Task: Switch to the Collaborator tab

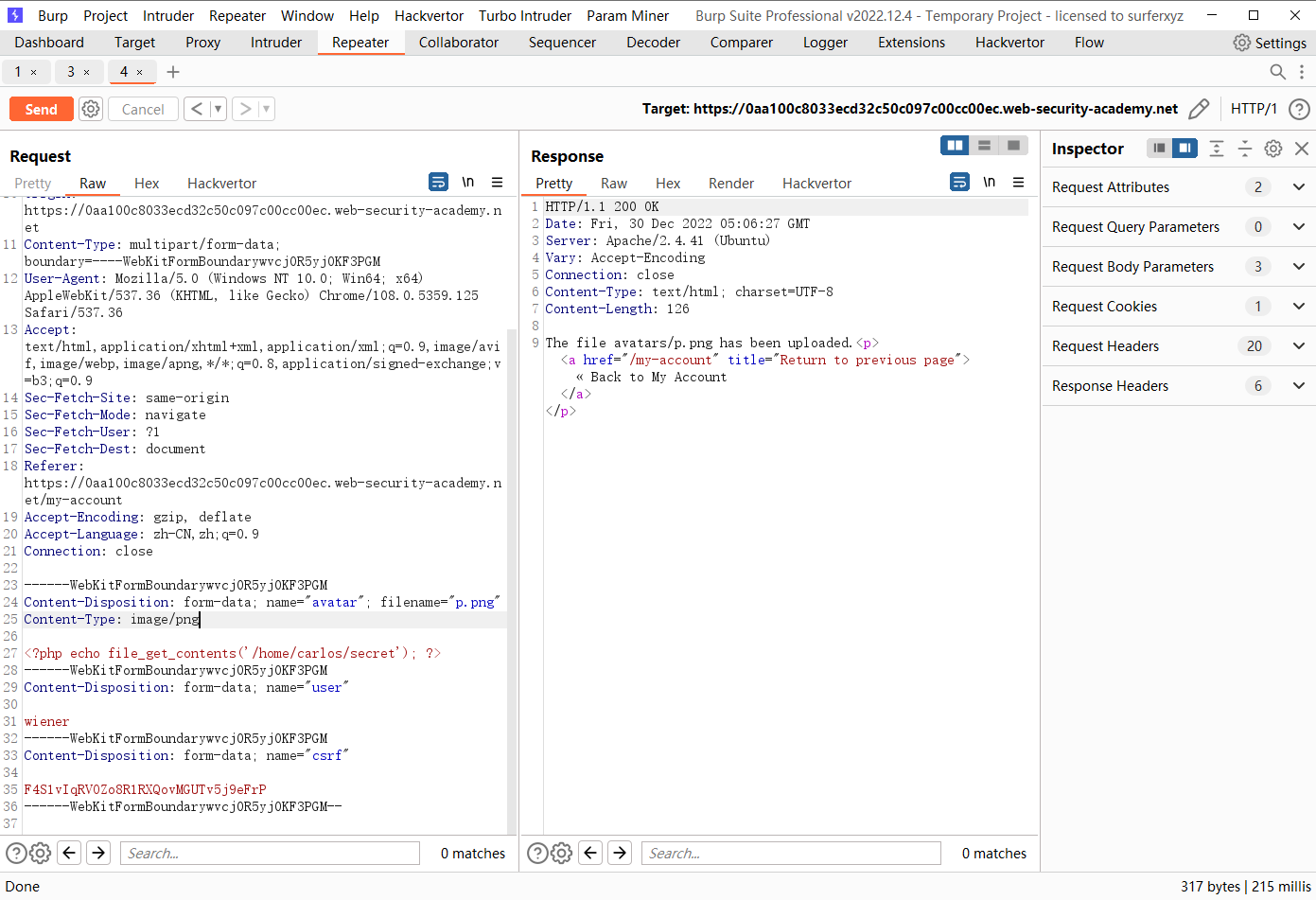Action: [x=459, y=43]
